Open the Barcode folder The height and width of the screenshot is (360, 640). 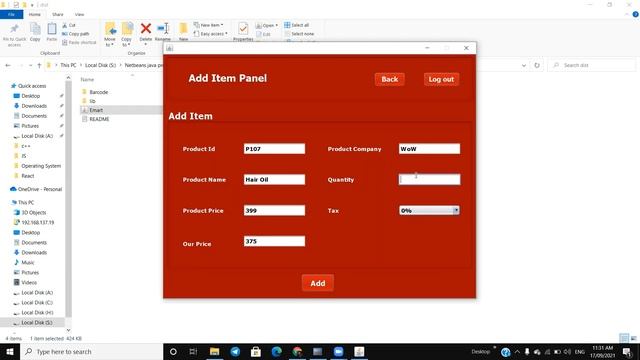pos(99,92)
